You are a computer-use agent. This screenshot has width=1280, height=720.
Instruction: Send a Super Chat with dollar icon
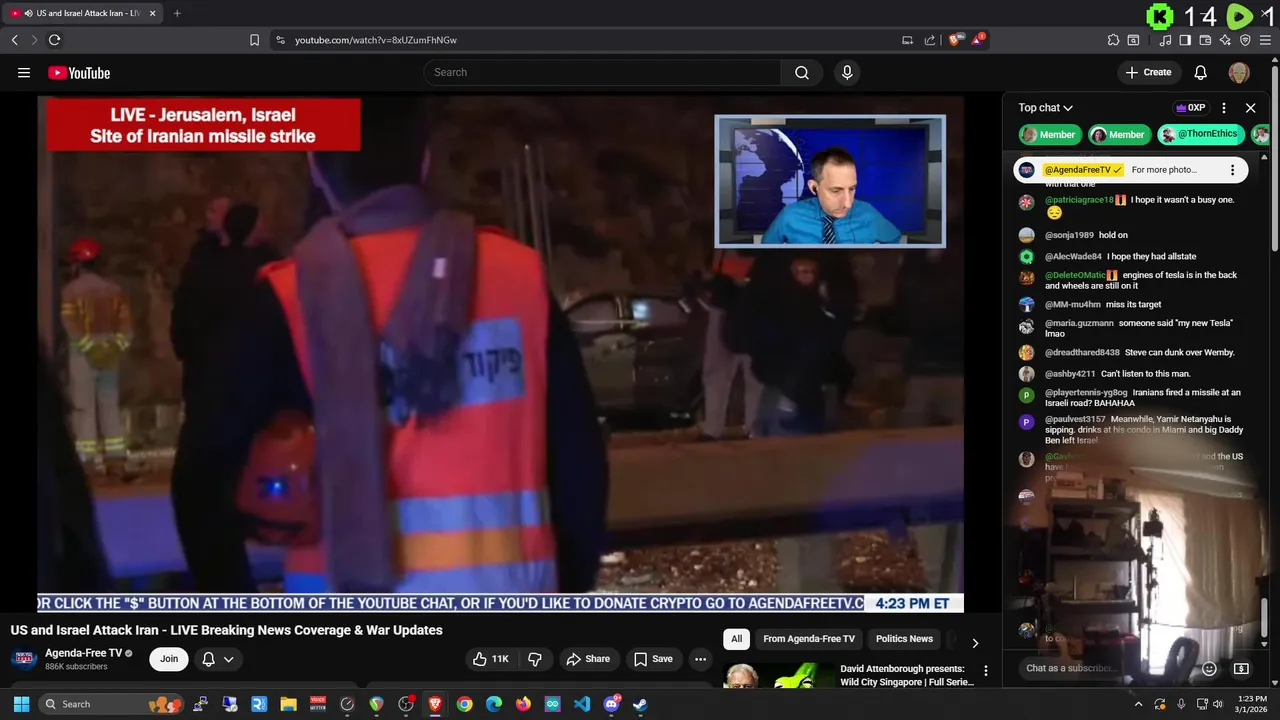[1241, 668]
